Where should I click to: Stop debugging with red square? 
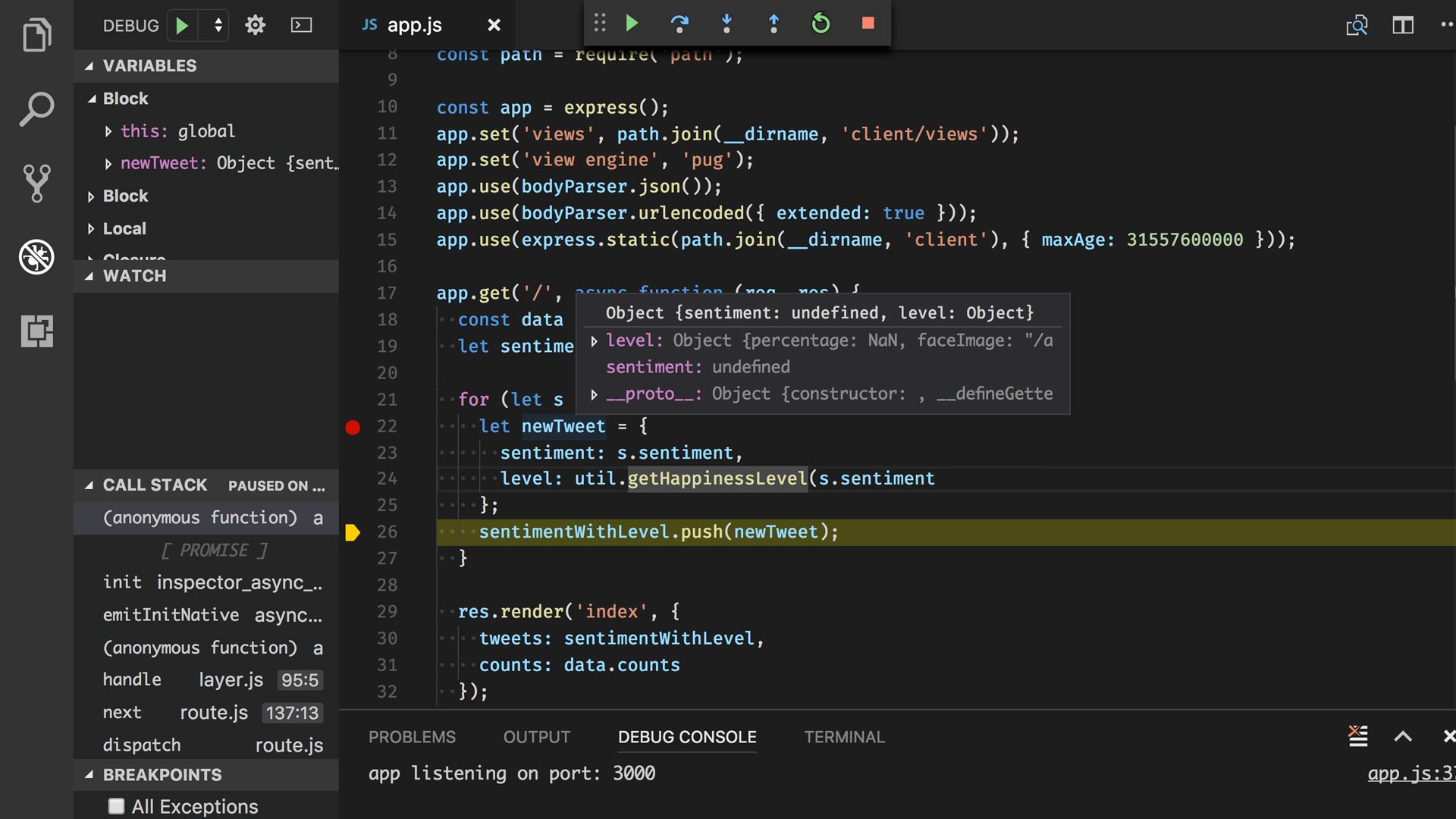point(868,24)
